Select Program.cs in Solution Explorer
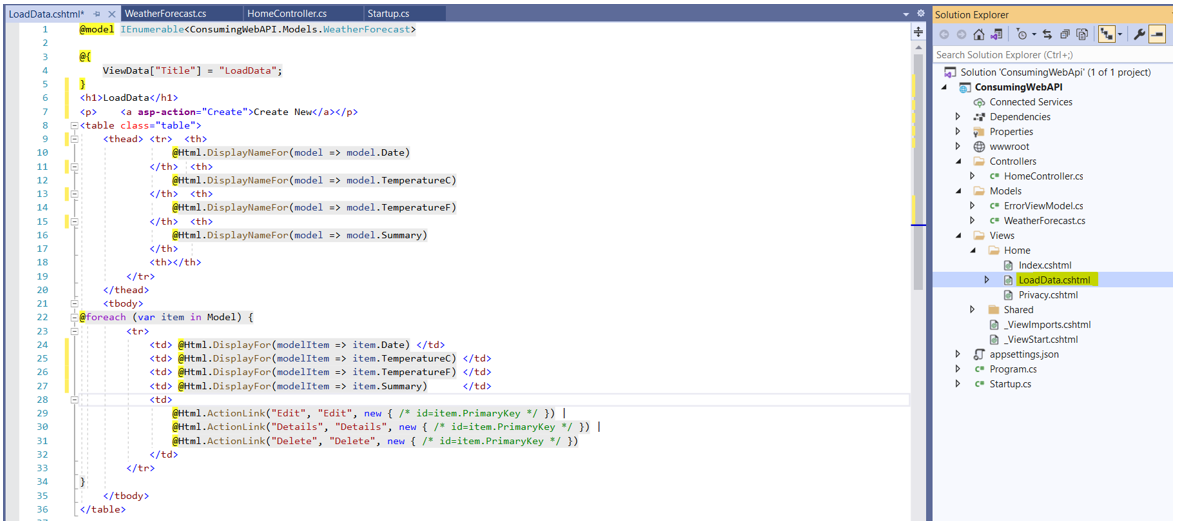Image resolution: width=1177 pixels, height=521 pixels. pyautogui.click(x=1013, y=369)
